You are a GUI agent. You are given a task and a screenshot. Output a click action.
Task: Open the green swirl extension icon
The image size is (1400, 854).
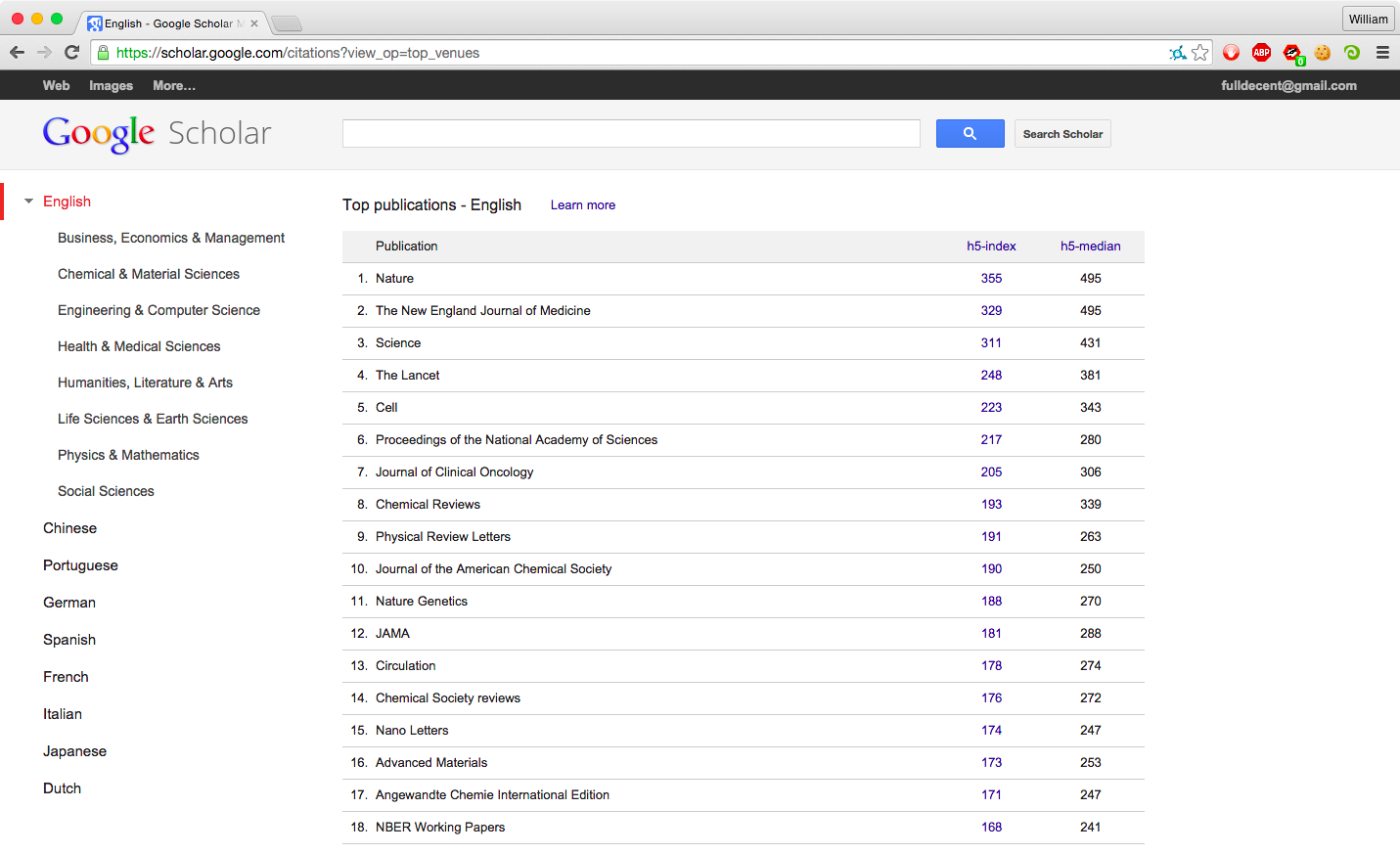point(1352,53)
